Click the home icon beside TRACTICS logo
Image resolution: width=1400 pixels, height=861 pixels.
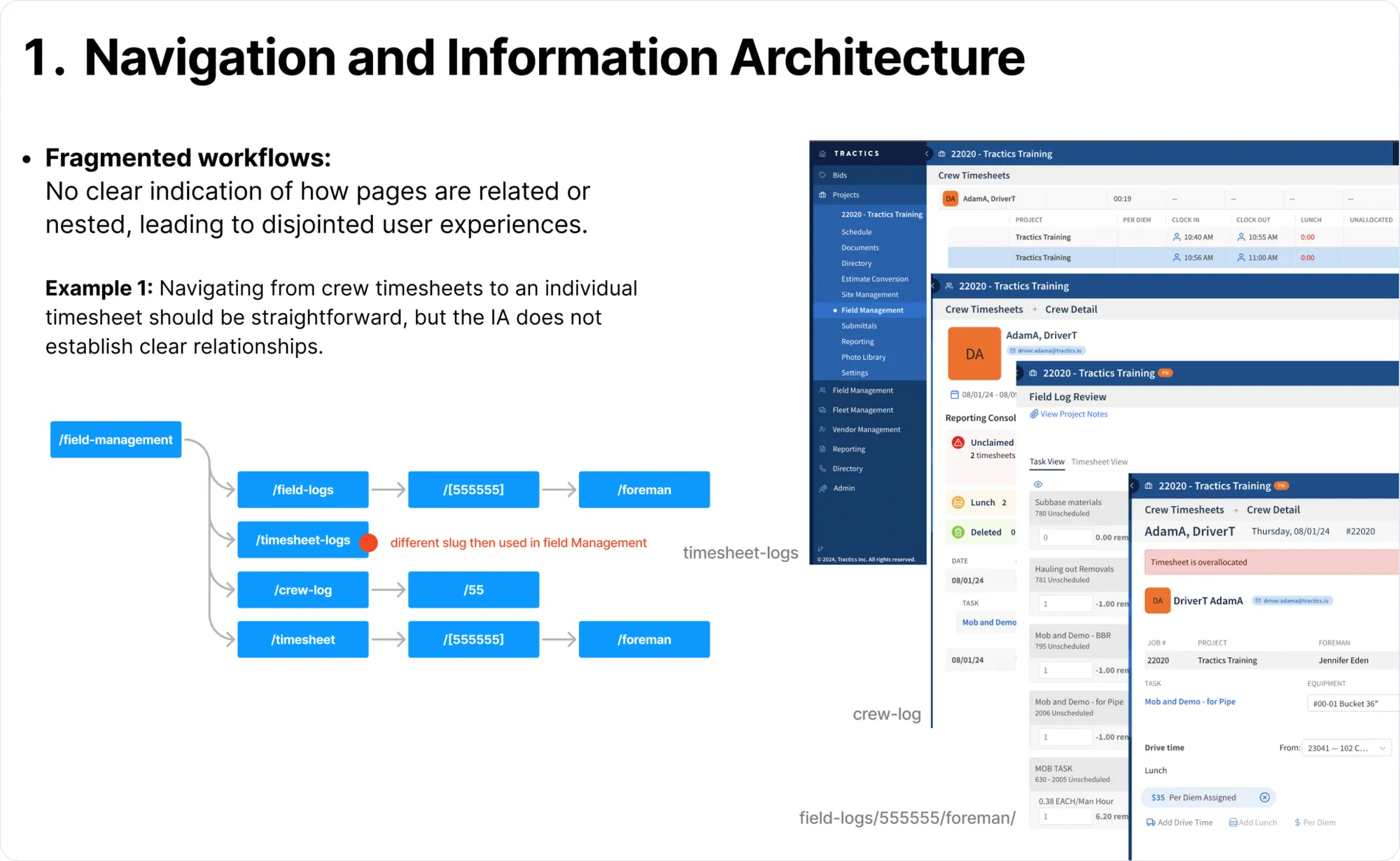[822, 153]
